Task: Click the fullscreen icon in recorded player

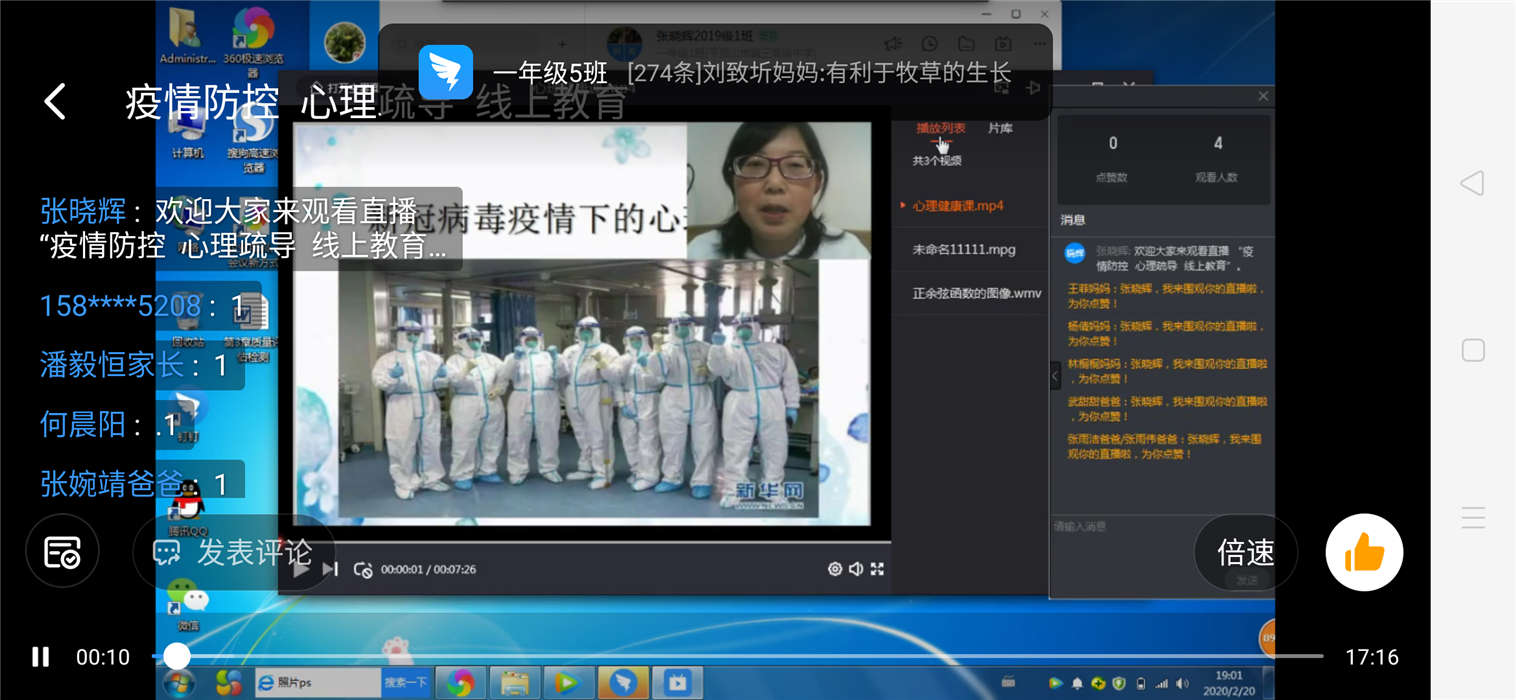Action: tap(877, 569)
